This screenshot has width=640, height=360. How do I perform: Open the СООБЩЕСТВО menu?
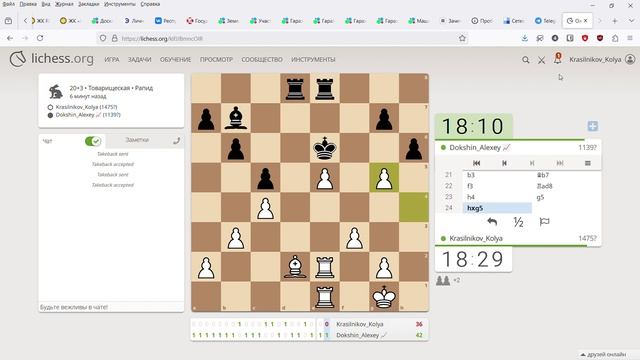click(x=262, y=60)
